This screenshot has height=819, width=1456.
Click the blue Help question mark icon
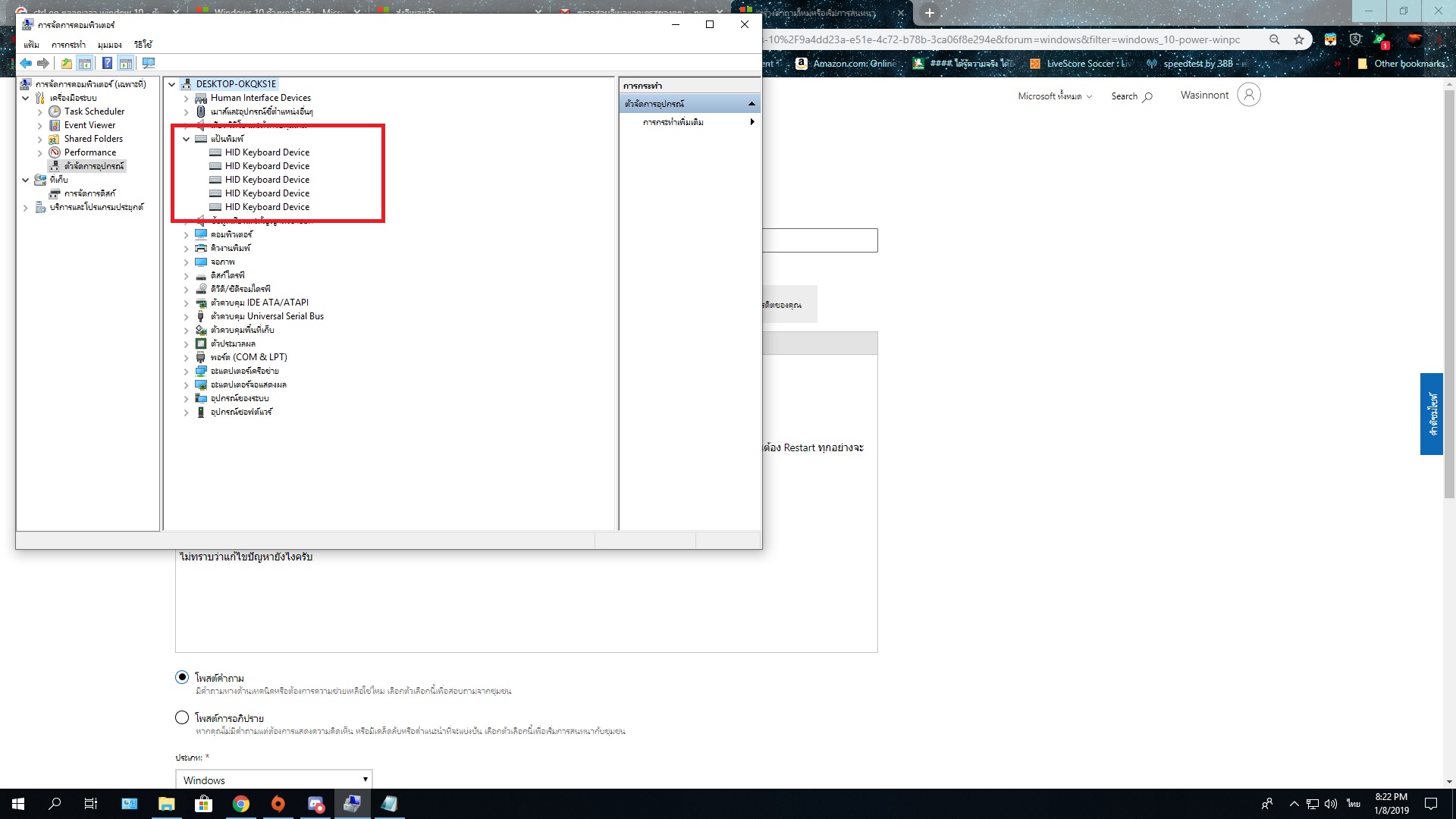click(x=107, y=63)
